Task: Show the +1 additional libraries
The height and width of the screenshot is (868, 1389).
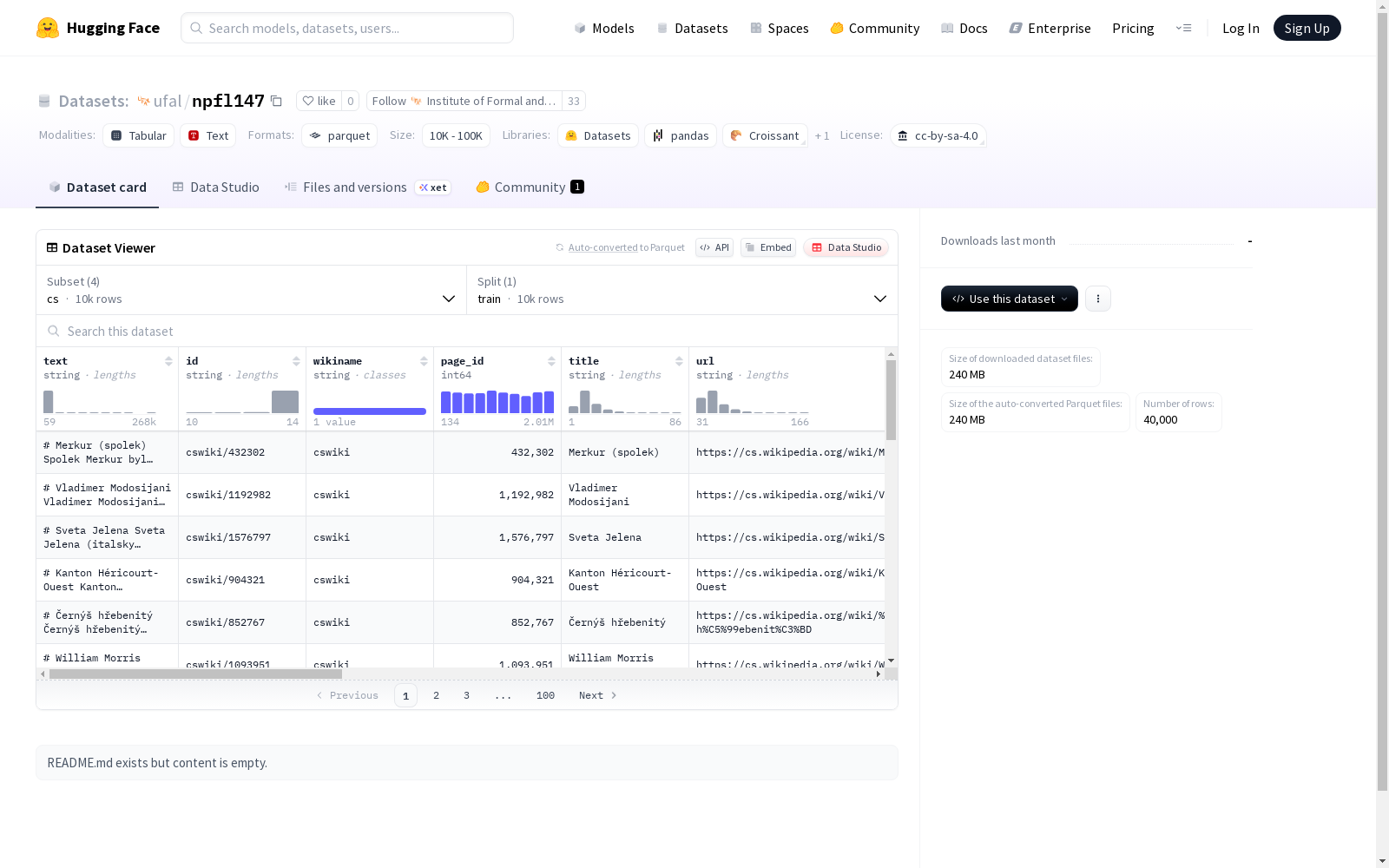Action: pos(822,135)
